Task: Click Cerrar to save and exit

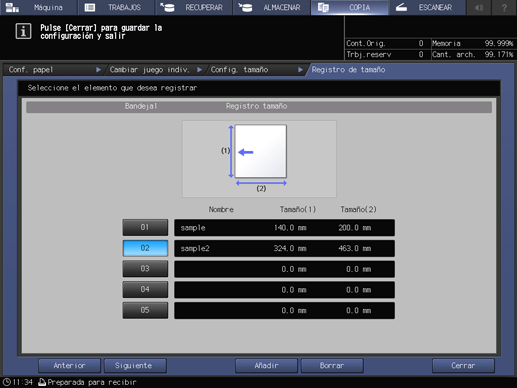Action: point(463,366)
